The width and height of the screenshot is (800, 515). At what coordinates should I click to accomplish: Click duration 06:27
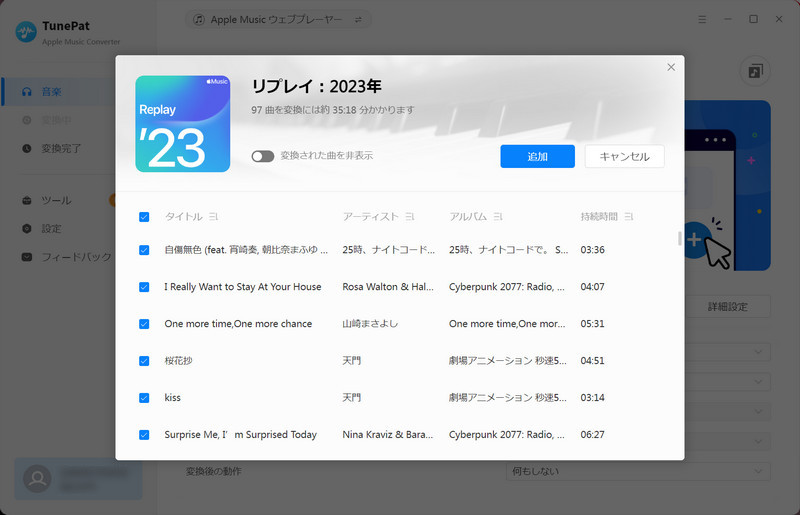click(592, 434)
